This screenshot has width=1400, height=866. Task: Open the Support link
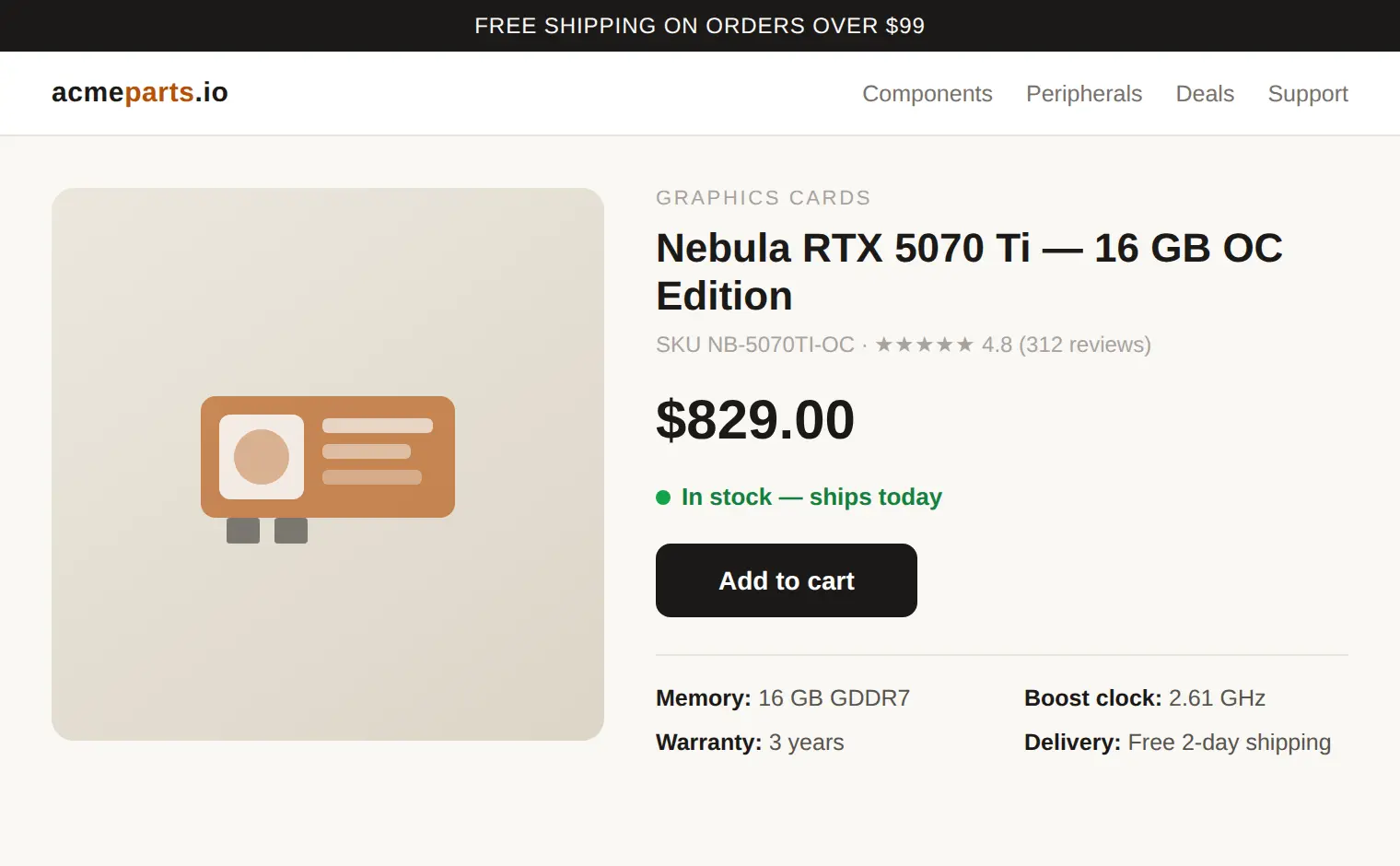pos(1308,94)
